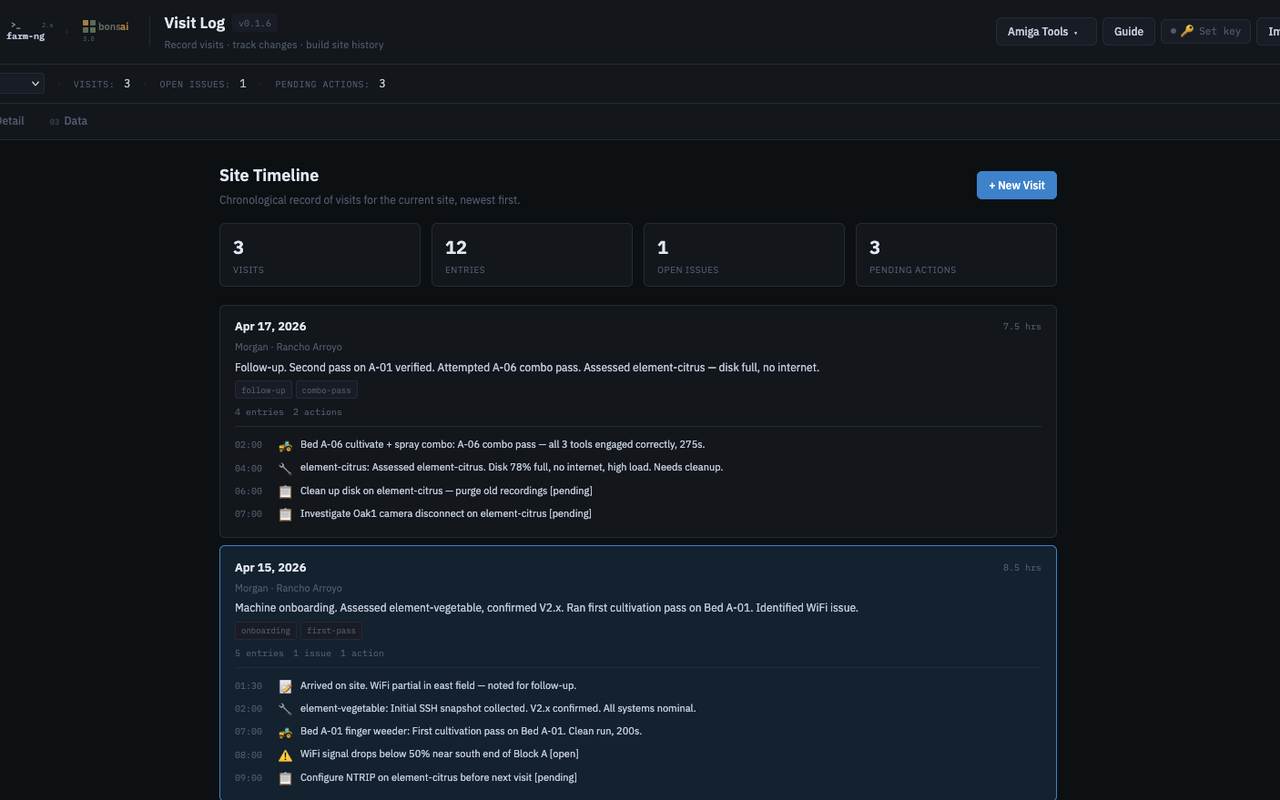Image resolution: width=1280 pixels, height=800 pixels.
Task: Select the combo-pass tag
Action: tap(327, 390)
